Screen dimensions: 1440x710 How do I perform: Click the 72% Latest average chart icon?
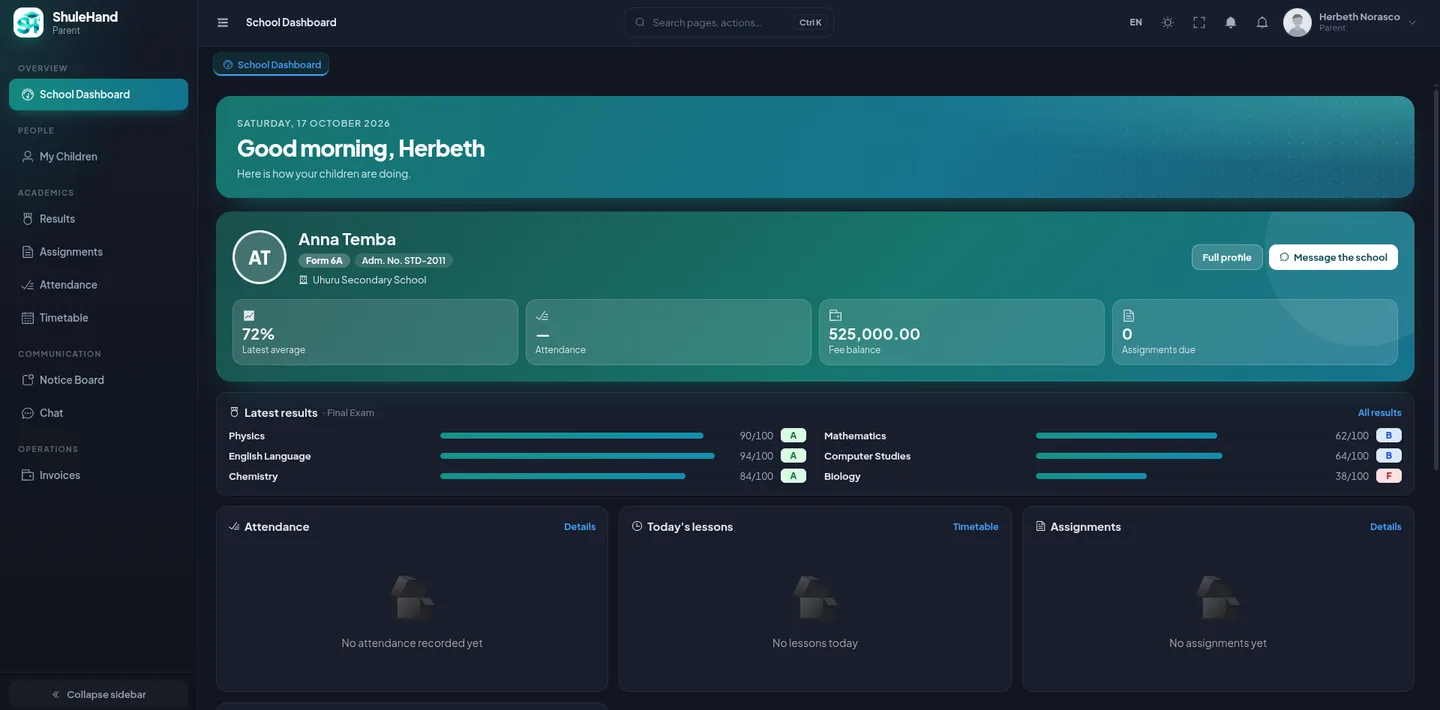coord(249,315)
